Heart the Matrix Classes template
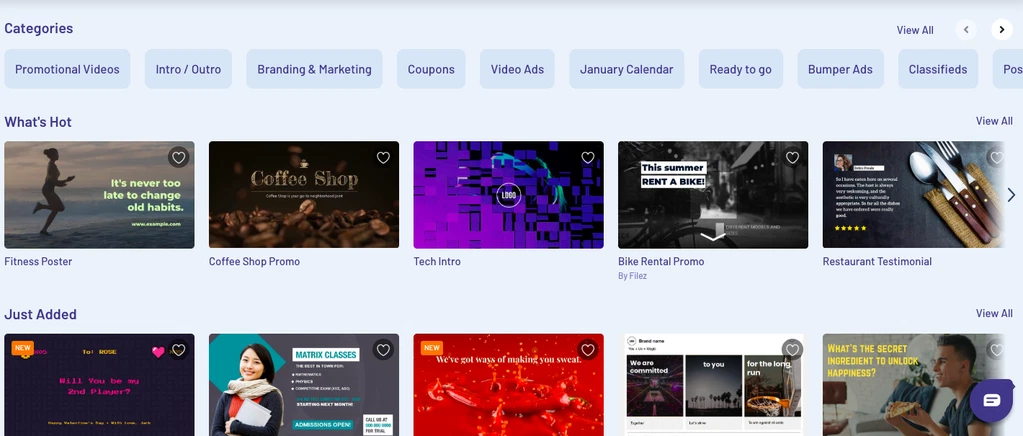Screen dimensions: 1023x436 point(383,350)
